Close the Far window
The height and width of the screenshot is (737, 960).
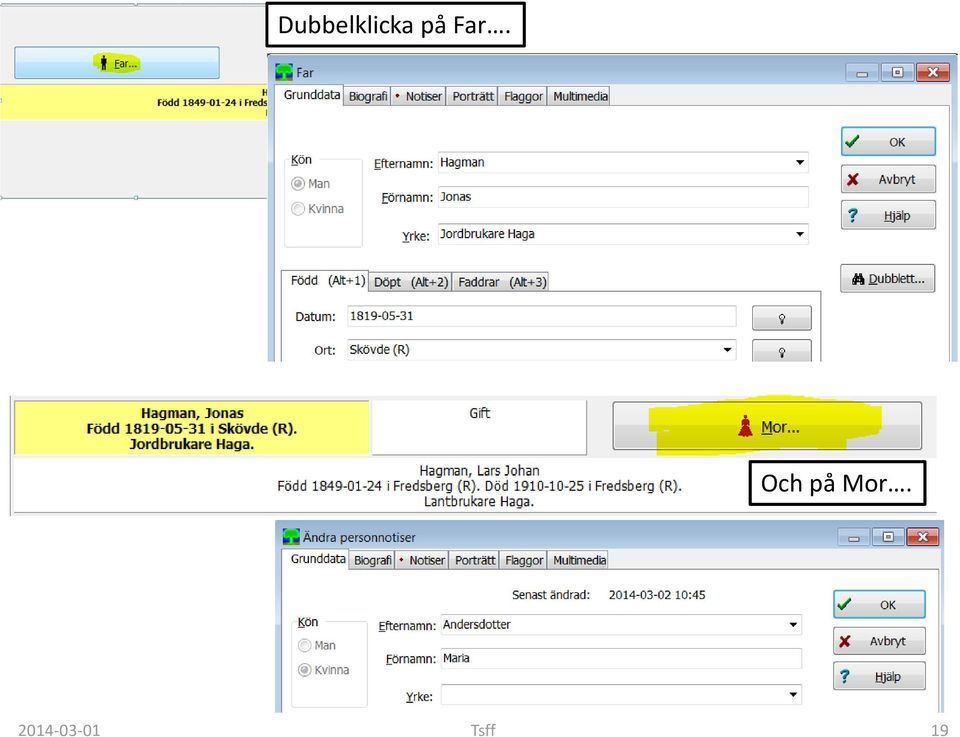932,72
